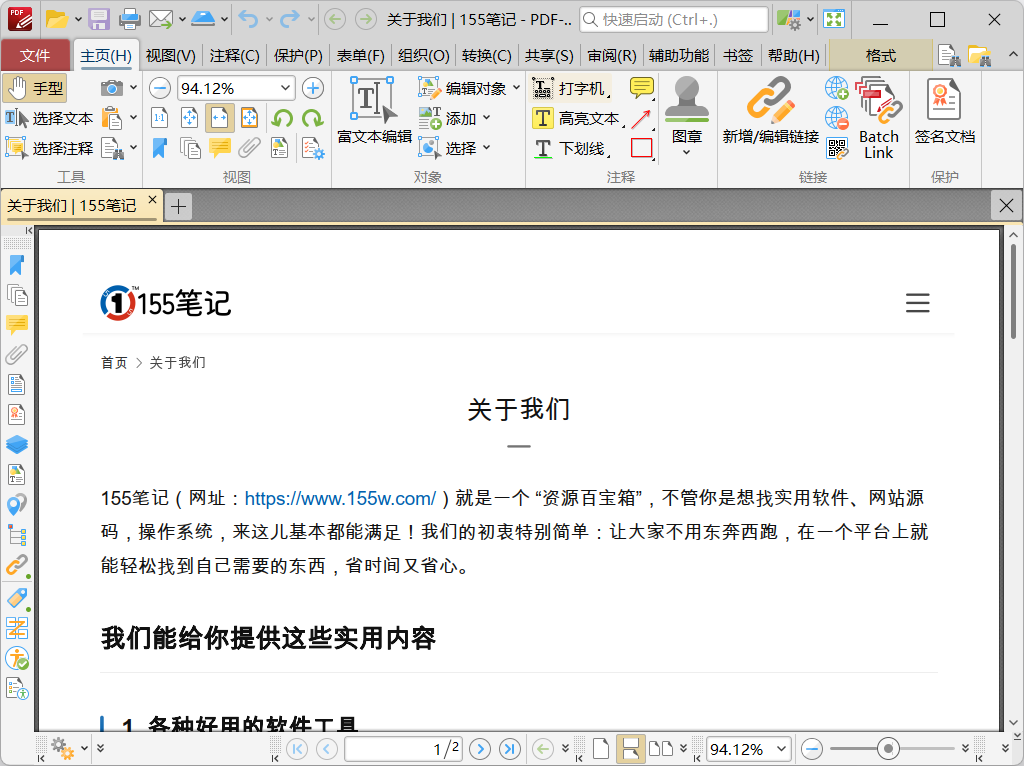Click the 首页 breadcrumb link
Image resolution: width=1024 pixels, height=766 pixels.
114,362
